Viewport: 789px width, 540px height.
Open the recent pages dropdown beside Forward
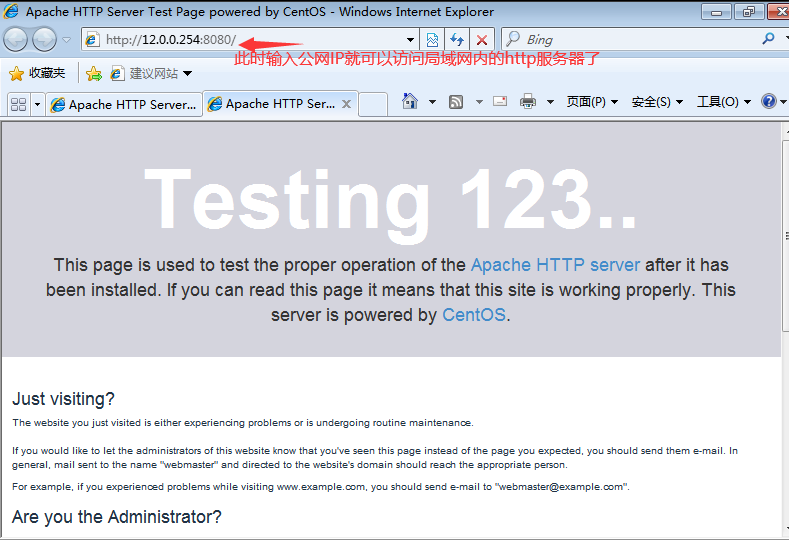(x=66, y=40)
